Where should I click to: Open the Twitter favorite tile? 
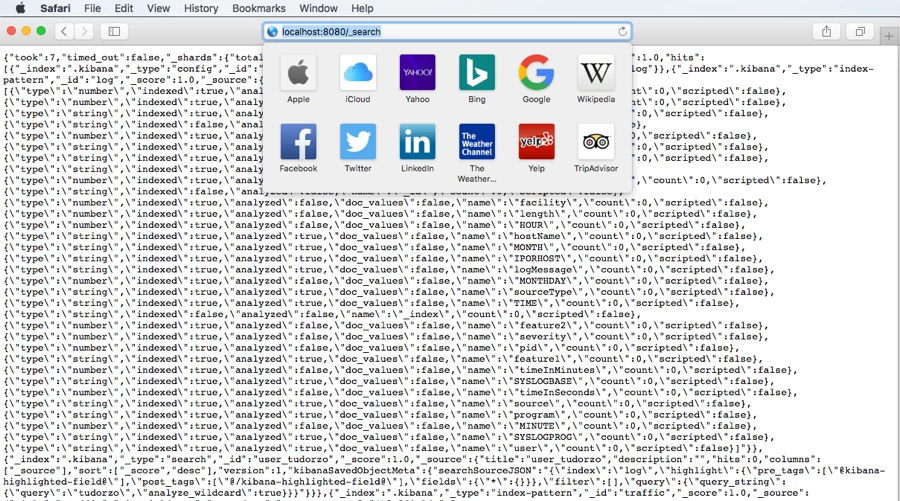click(x=358, y=142)
